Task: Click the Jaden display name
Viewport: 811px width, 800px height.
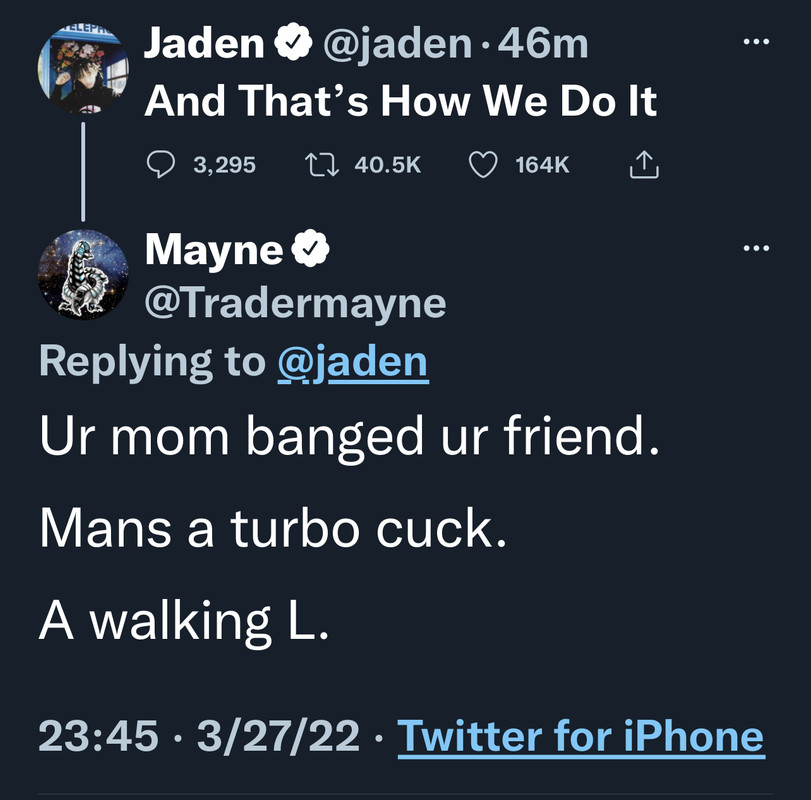Action: click(205, 43)
